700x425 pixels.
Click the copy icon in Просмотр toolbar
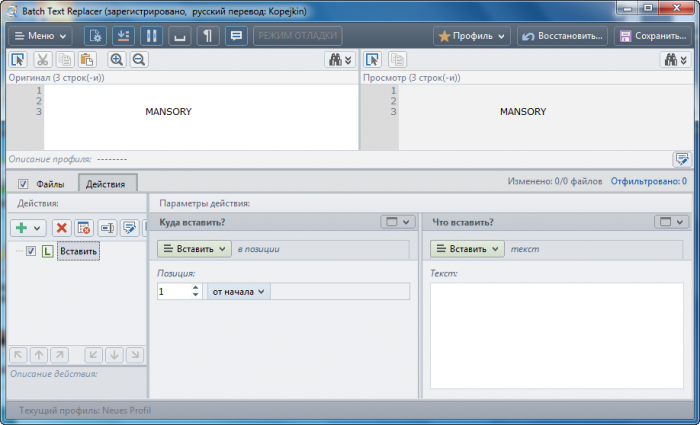(397, 60)
